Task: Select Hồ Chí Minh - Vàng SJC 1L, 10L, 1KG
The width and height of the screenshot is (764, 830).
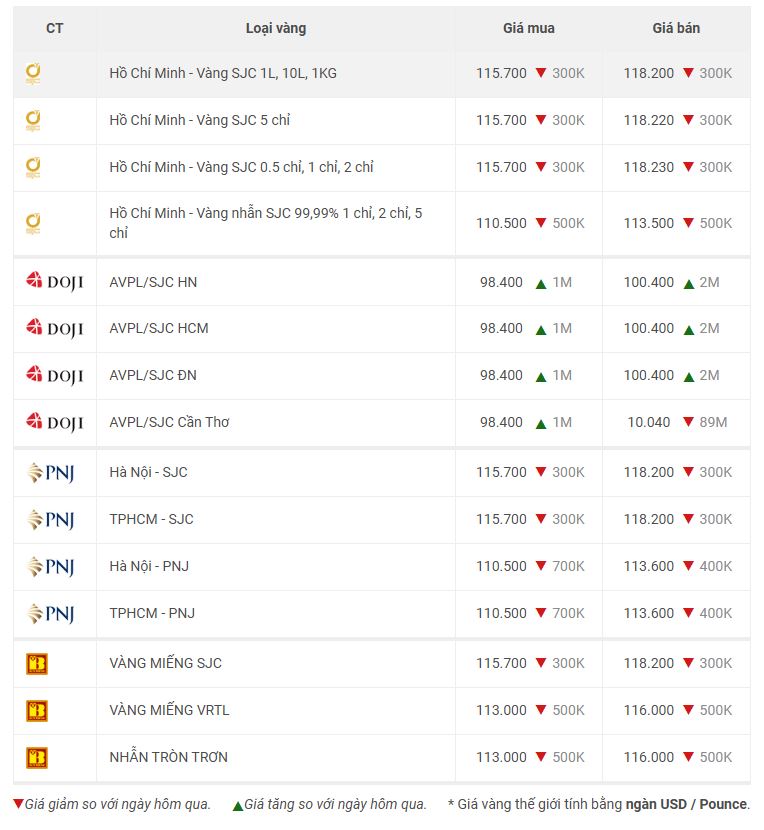Action: coord(223,73)
